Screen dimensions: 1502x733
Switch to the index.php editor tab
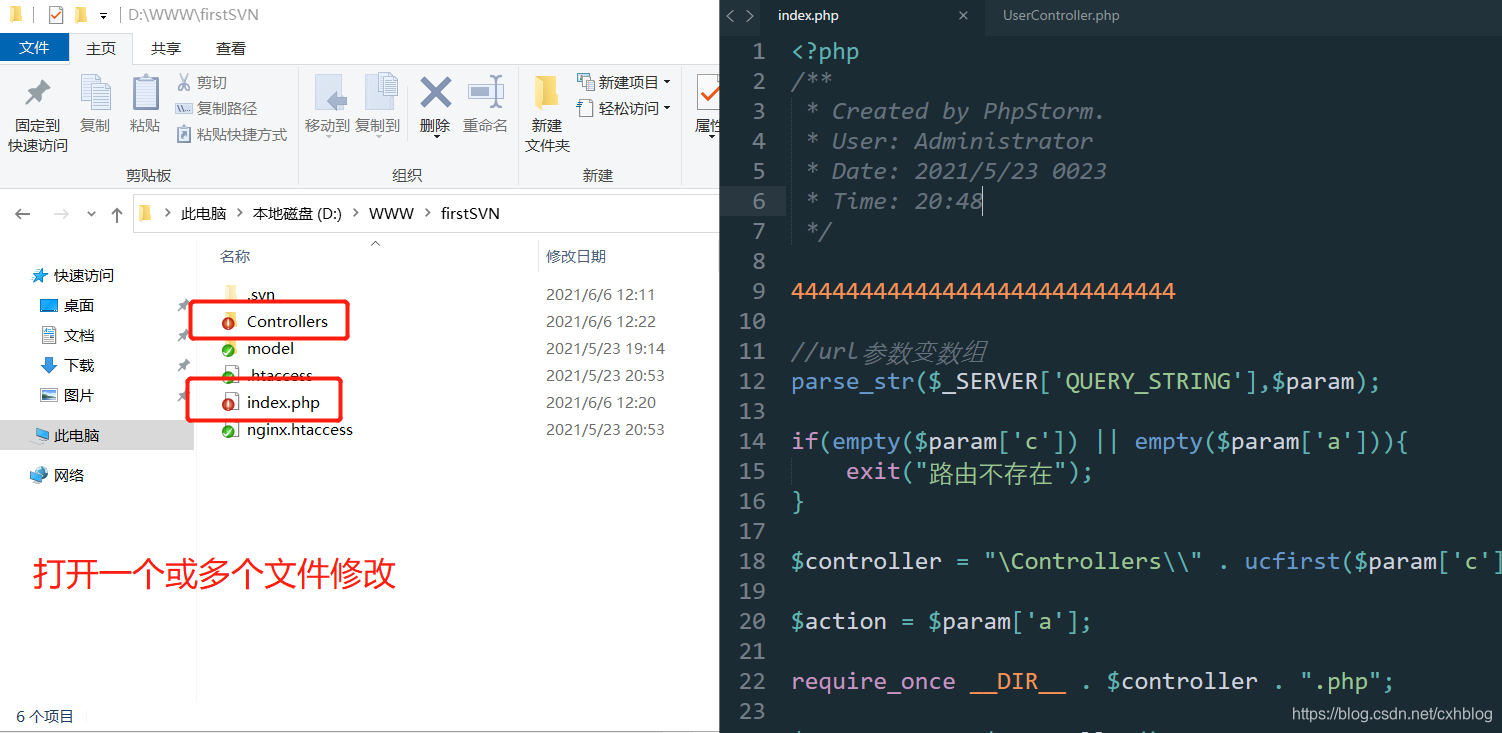pyautogui.click(x=808, y=16)
